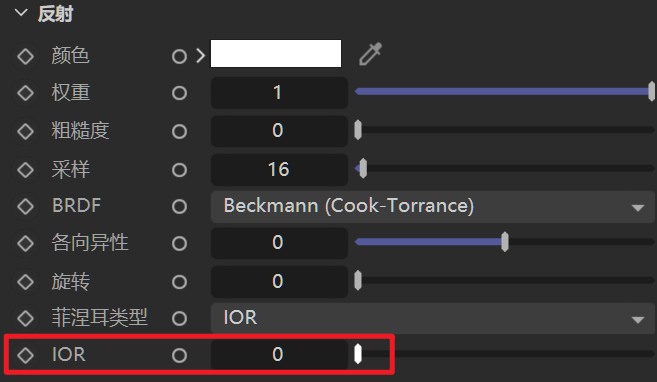Toggle the circle port next to 旋转
Screen dimensions: 657x382
click(x=179, y=282)
